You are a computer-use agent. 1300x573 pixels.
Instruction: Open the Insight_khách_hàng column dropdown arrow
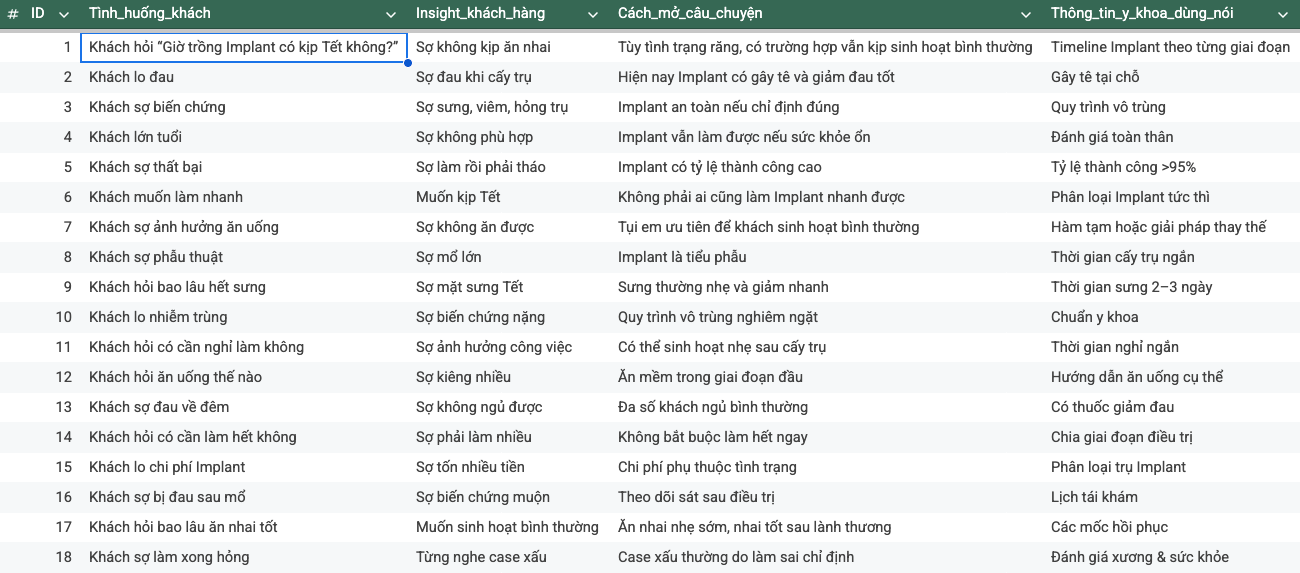[x=593, y=15]
